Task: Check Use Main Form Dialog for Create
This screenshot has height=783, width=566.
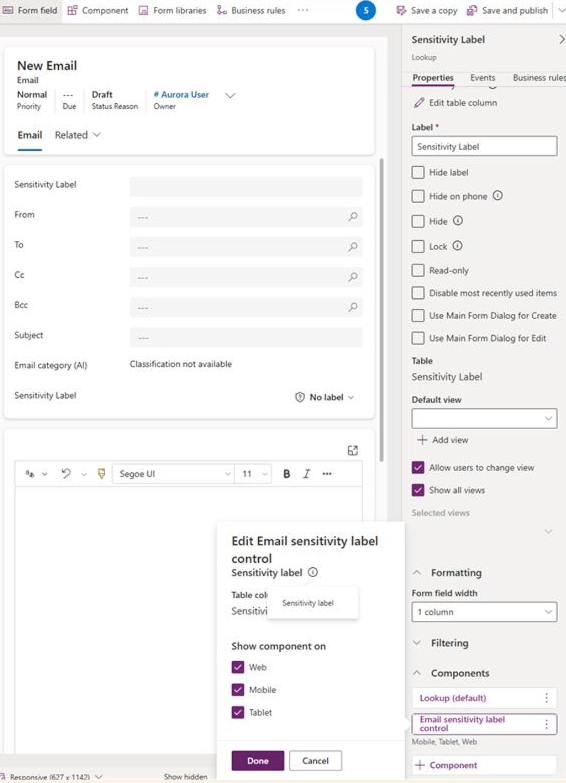Action: pos(418,316)
